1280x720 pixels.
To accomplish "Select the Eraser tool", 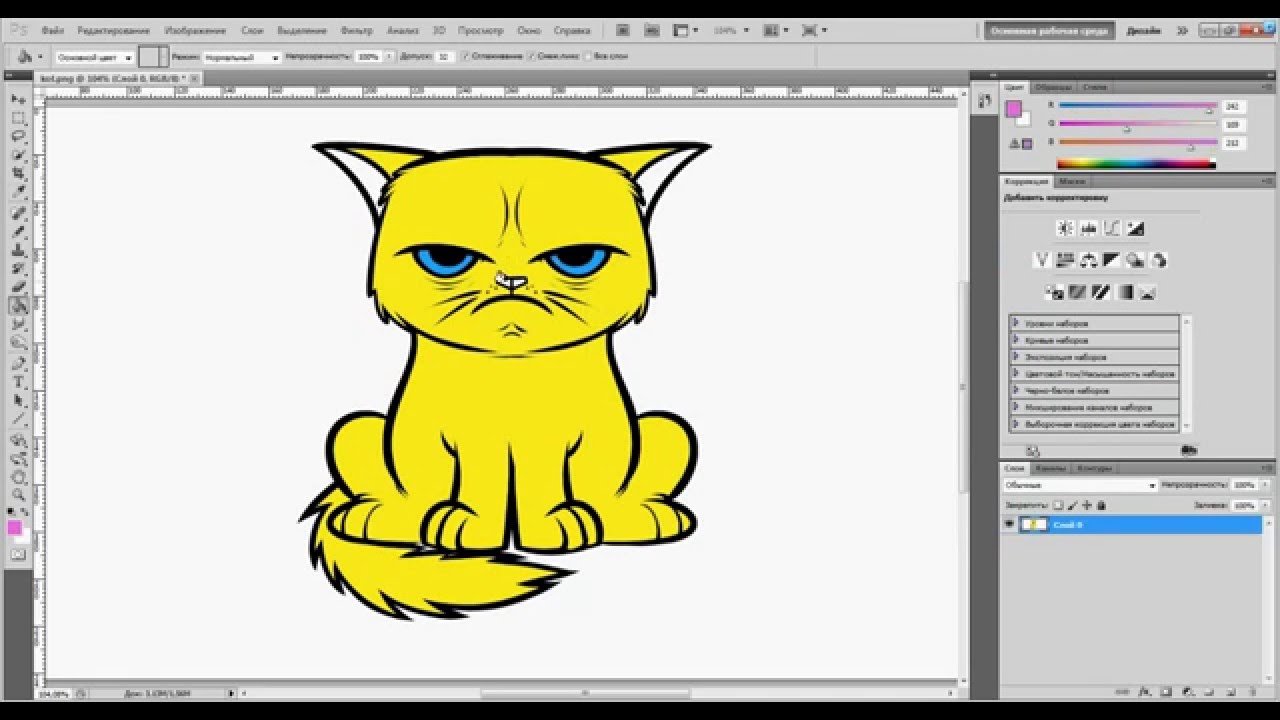I will (x=18, y=287).
